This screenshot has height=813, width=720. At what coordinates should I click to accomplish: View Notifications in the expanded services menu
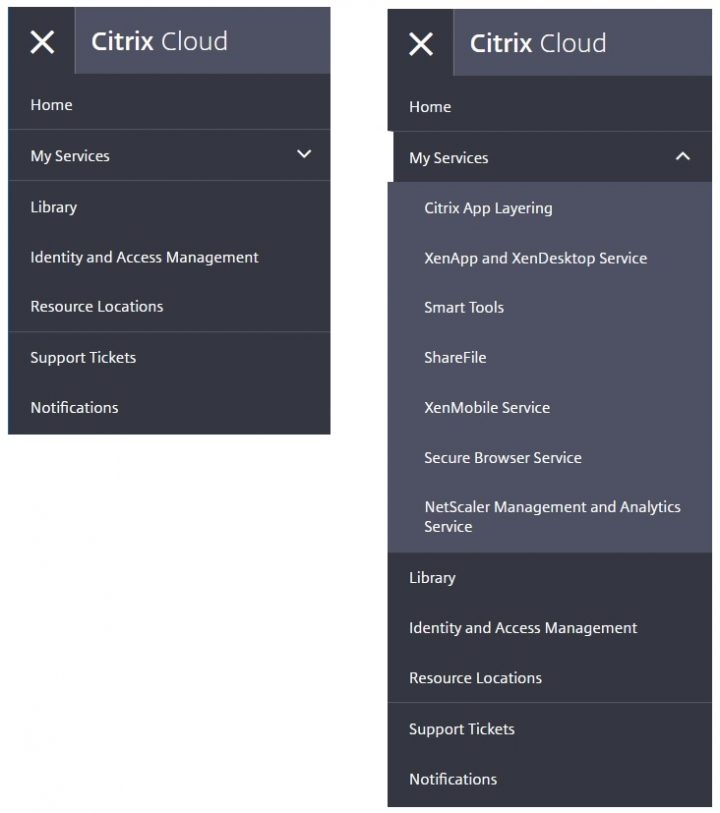pyautogui.click(x=453, y=779)
